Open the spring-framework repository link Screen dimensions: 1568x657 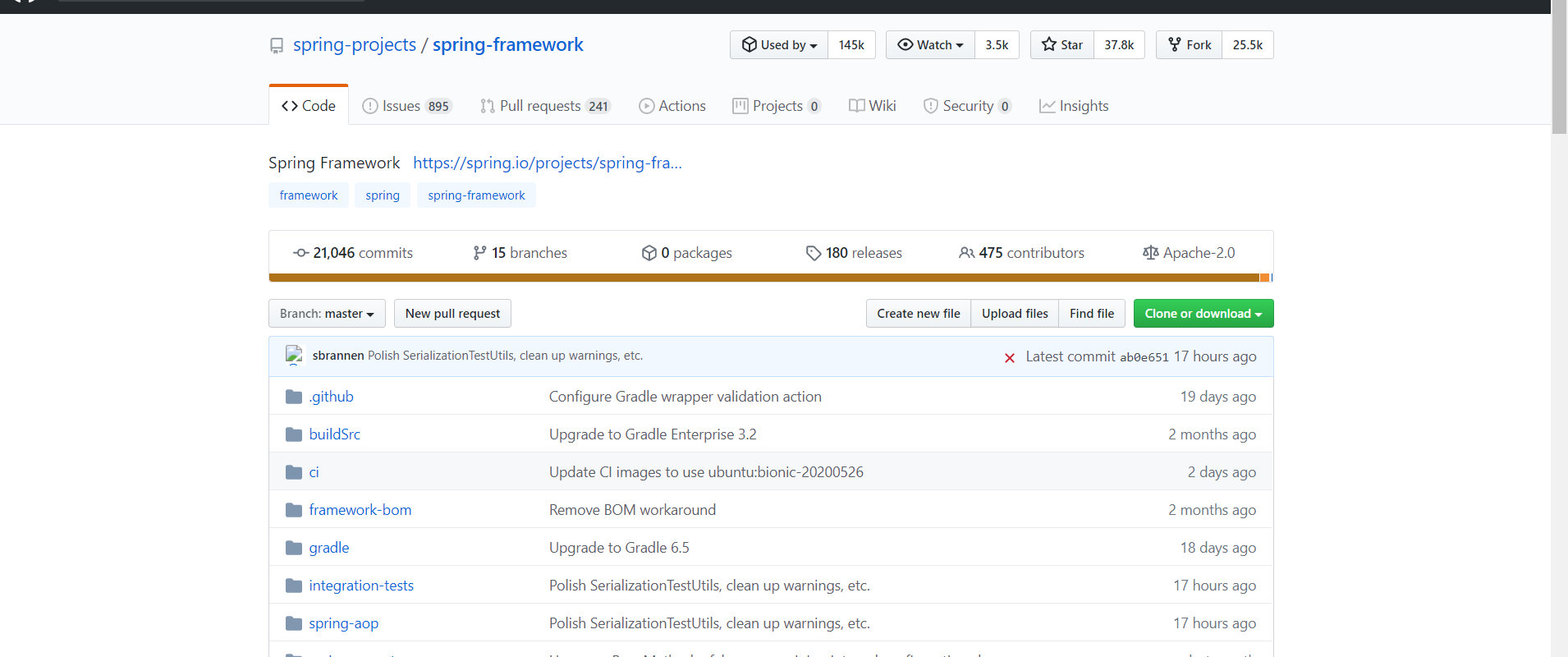[x=508, y=45]
